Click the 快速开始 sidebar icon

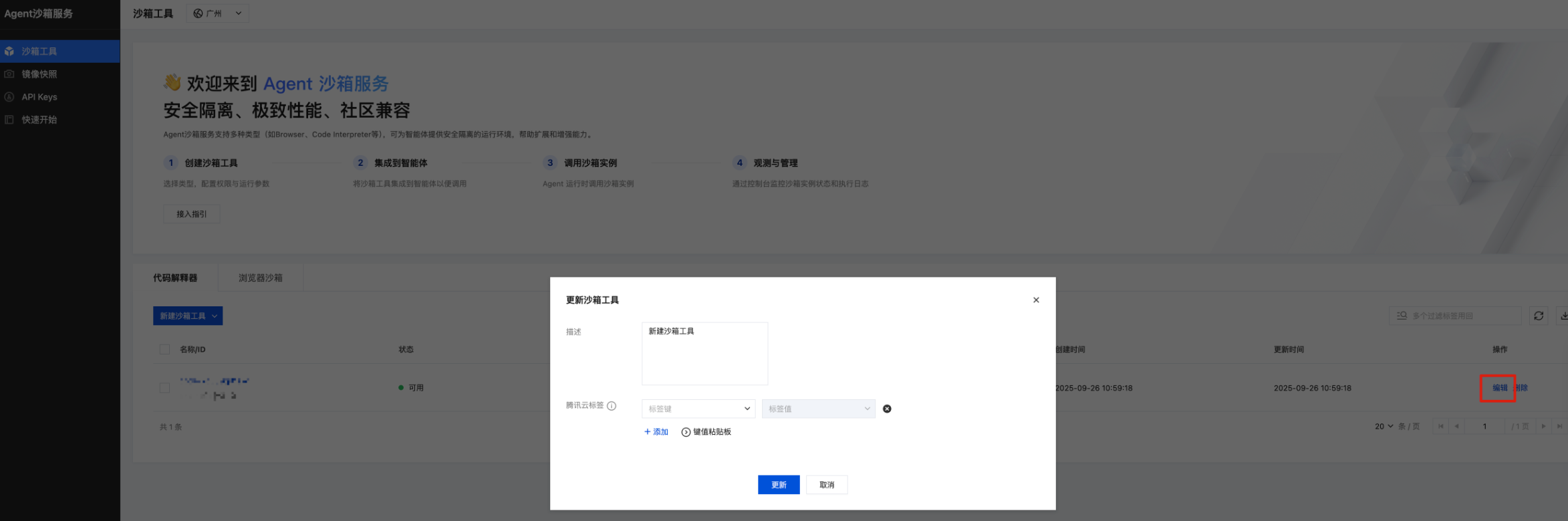pos(9,120)
